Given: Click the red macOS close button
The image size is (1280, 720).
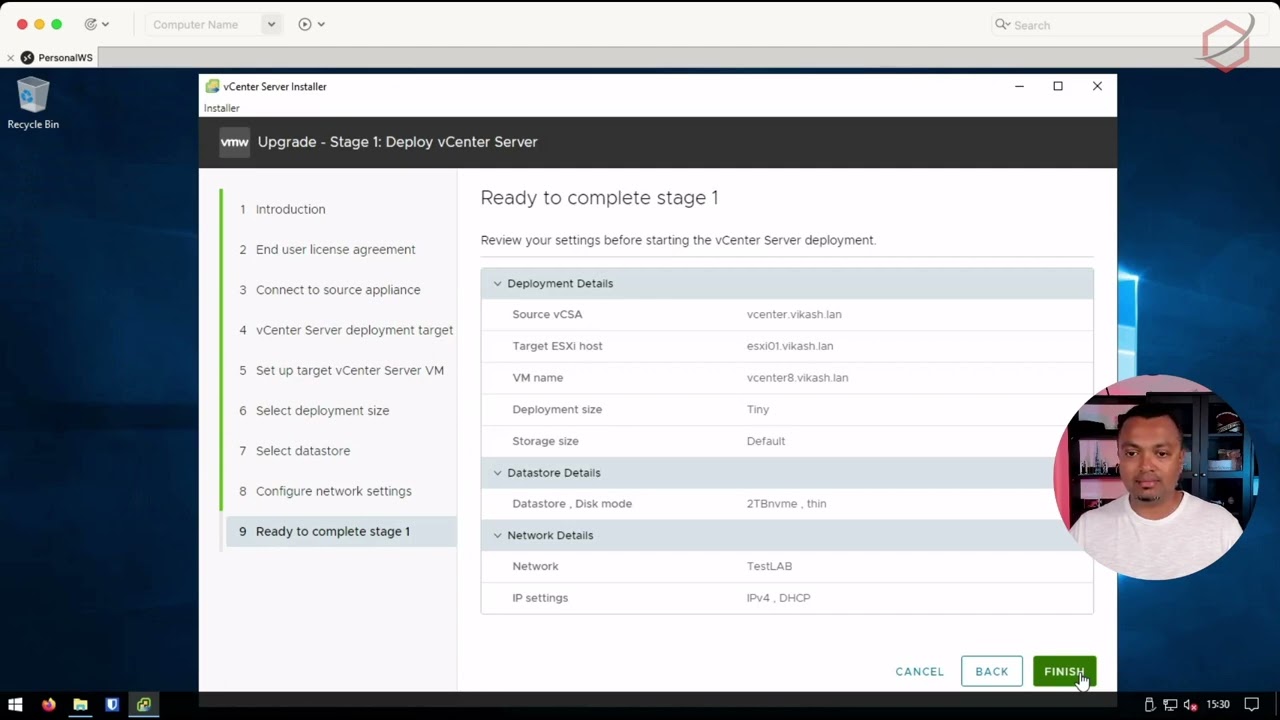Looking at the screenshot, I should click(22, 24).
